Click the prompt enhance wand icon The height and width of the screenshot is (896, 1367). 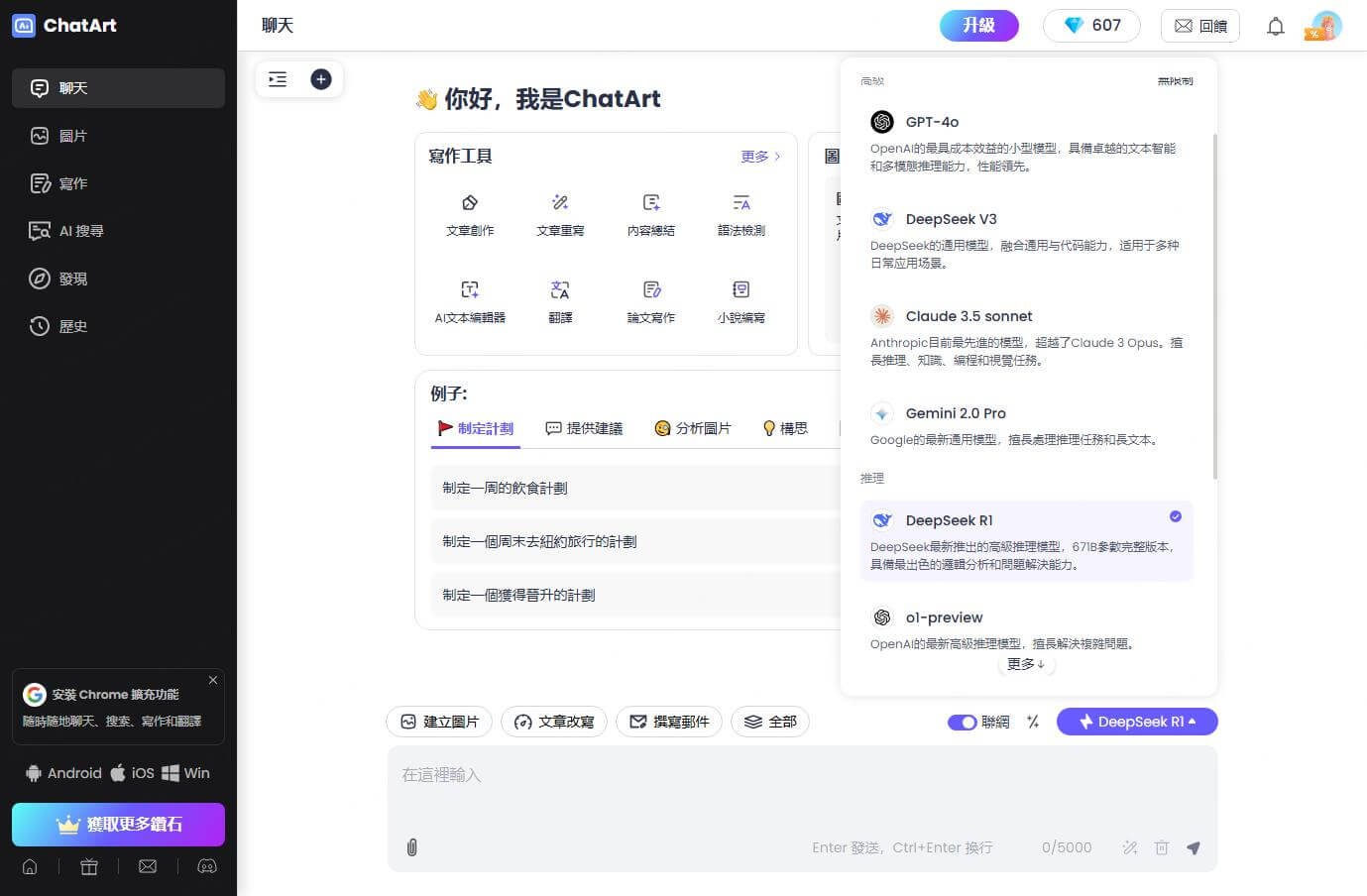(1129, 847)
